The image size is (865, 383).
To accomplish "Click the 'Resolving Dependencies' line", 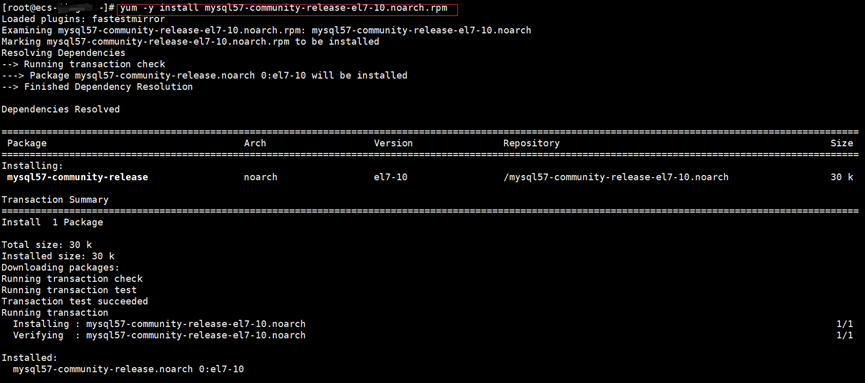I will point(63,53).
